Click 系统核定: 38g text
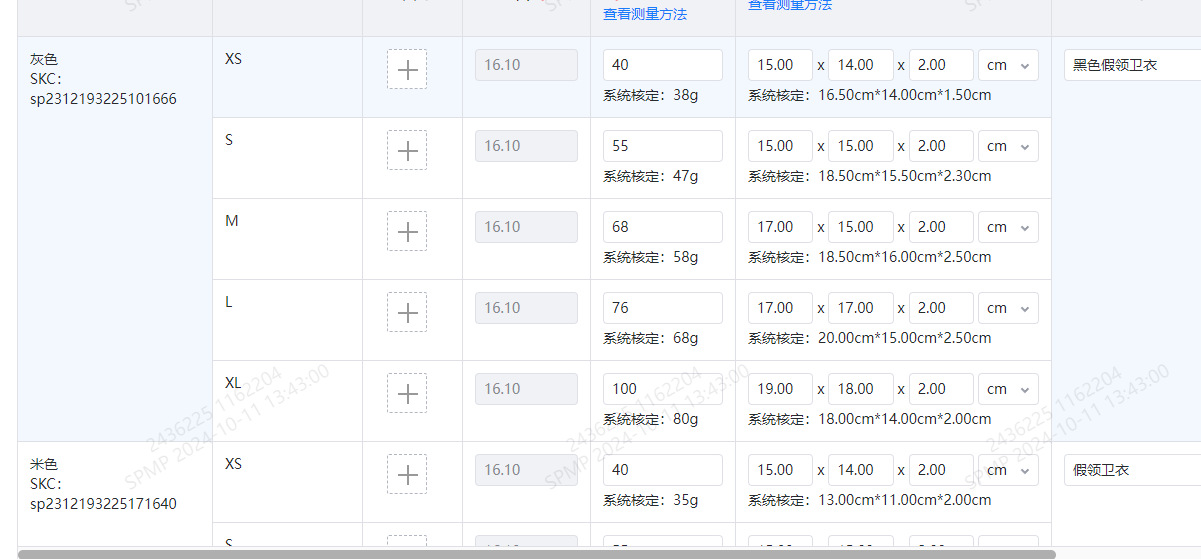The height and width of the screenshot is (559, 1201). pos(651,95)
